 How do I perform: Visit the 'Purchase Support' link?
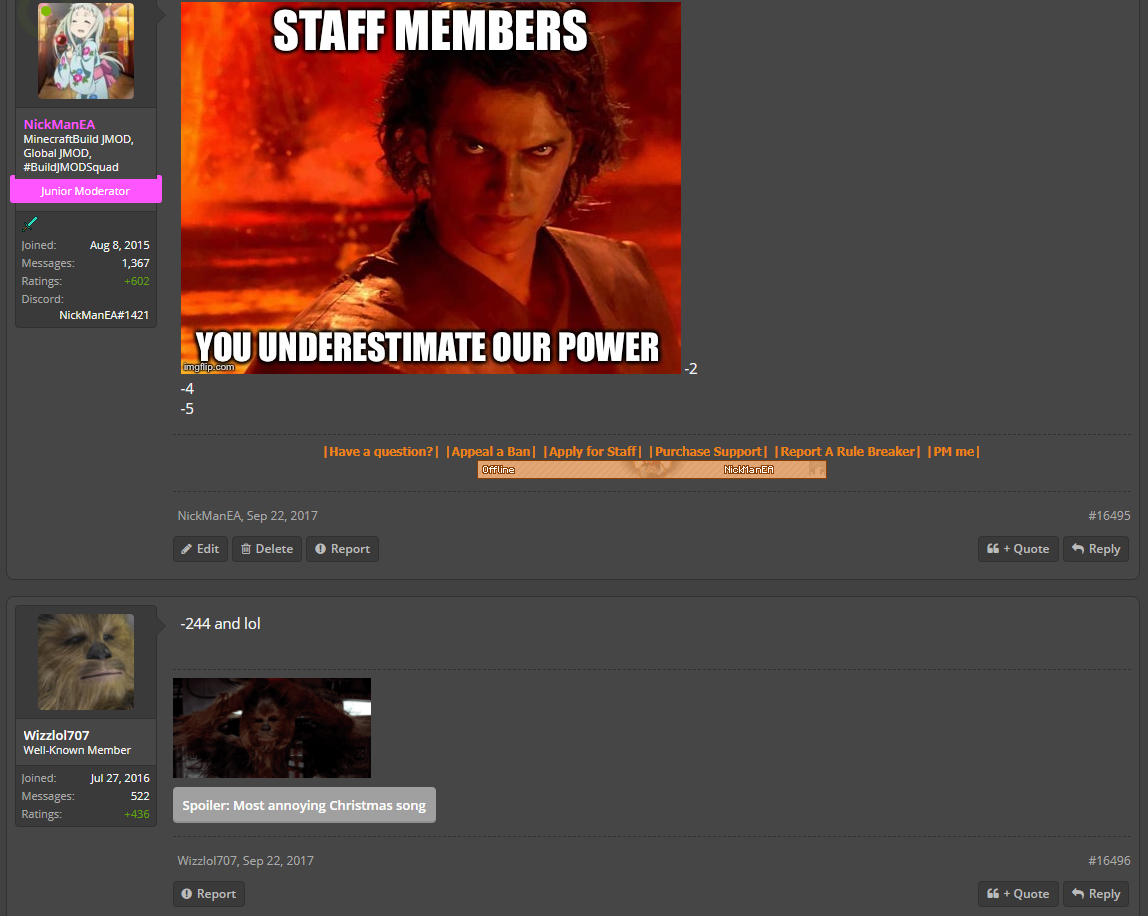pyautogui.click(x=708, y=452)
